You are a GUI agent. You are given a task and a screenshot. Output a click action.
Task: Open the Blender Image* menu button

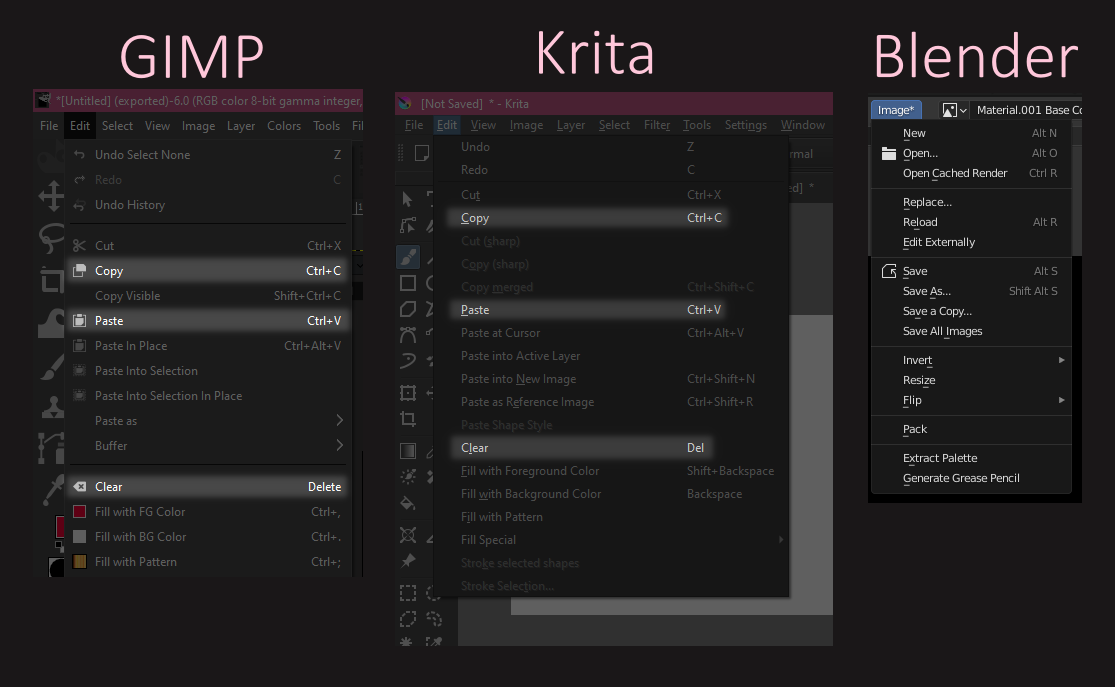(896, 110)
